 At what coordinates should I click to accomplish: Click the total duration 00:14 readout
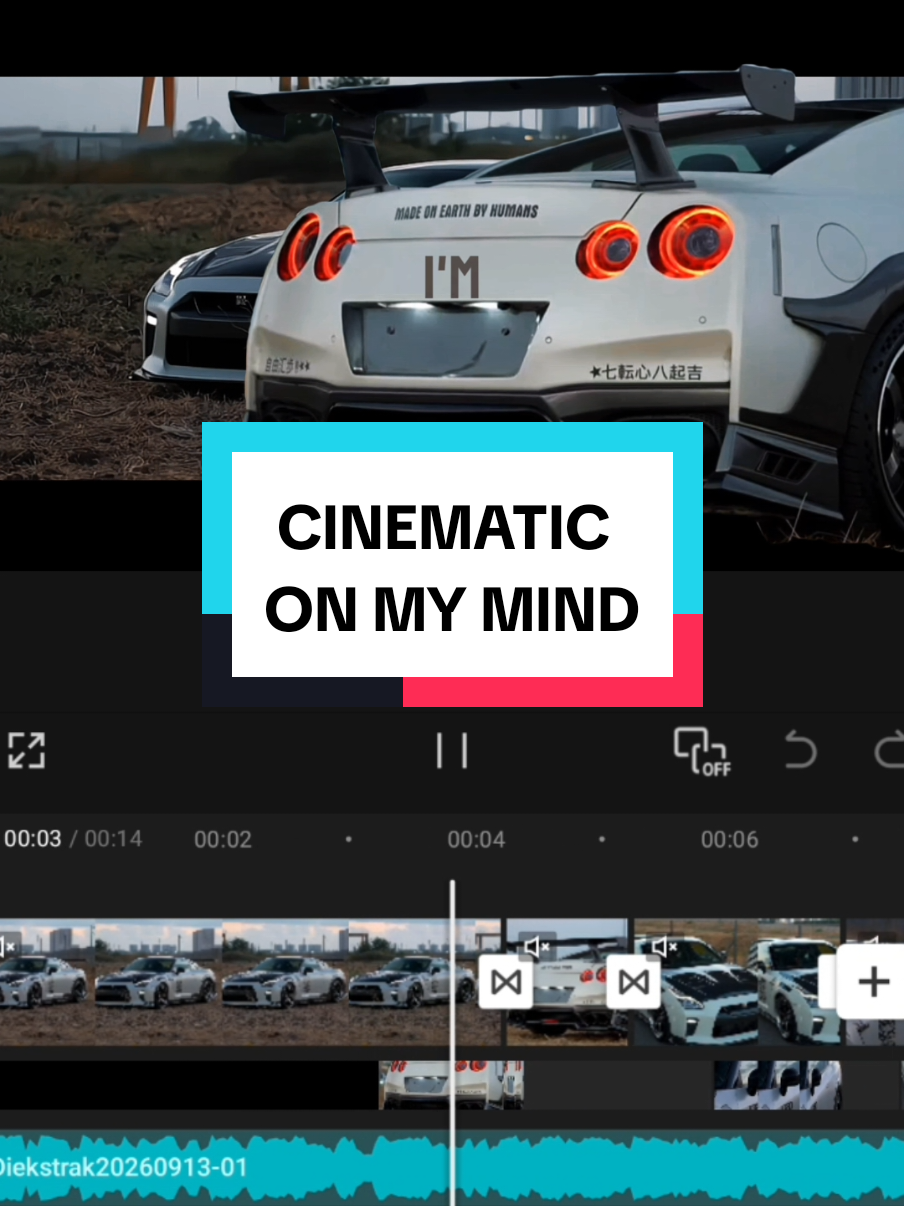(x=113, y=838)
